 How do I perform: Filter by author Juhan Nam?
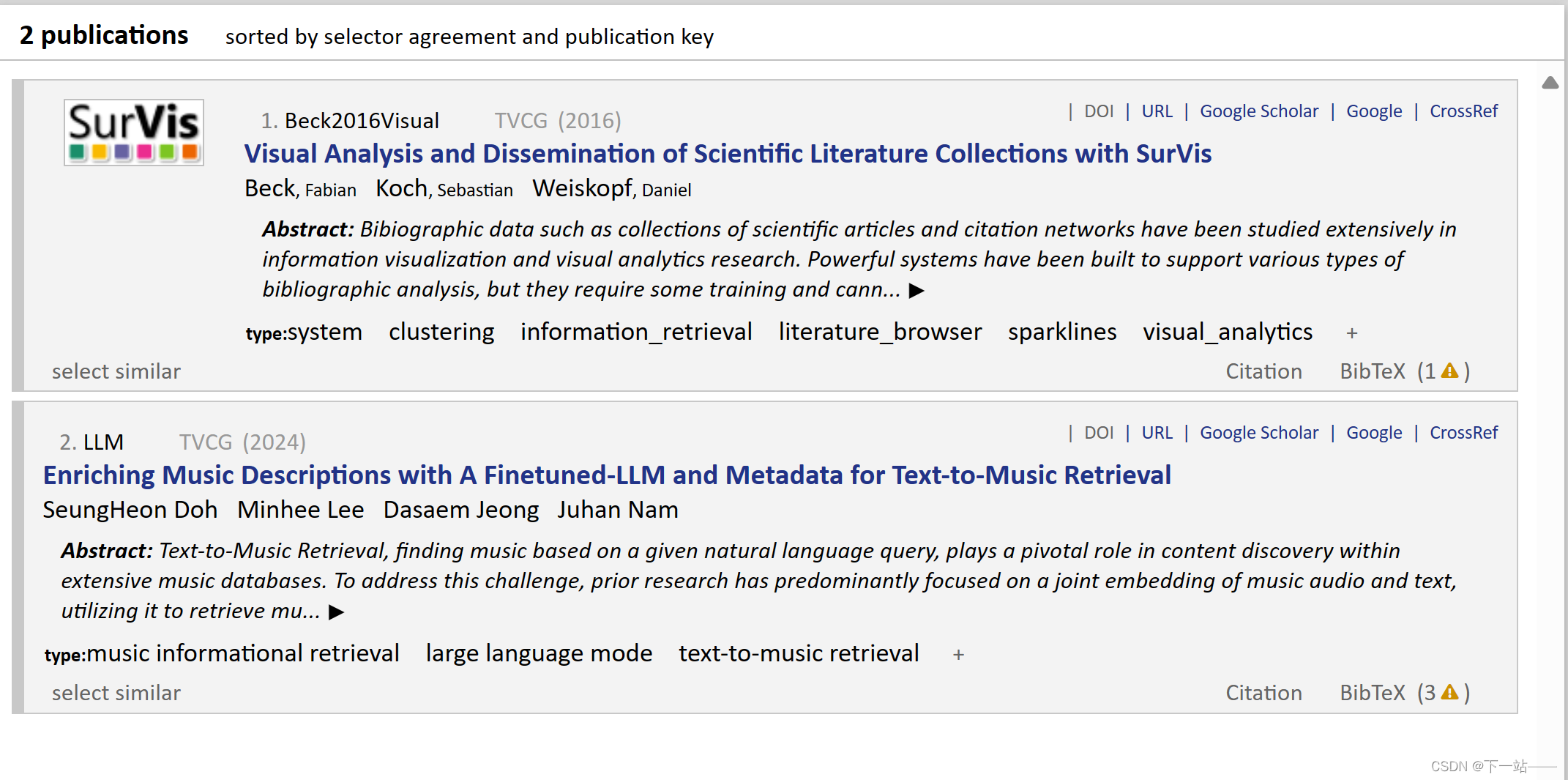pos(617,510)
